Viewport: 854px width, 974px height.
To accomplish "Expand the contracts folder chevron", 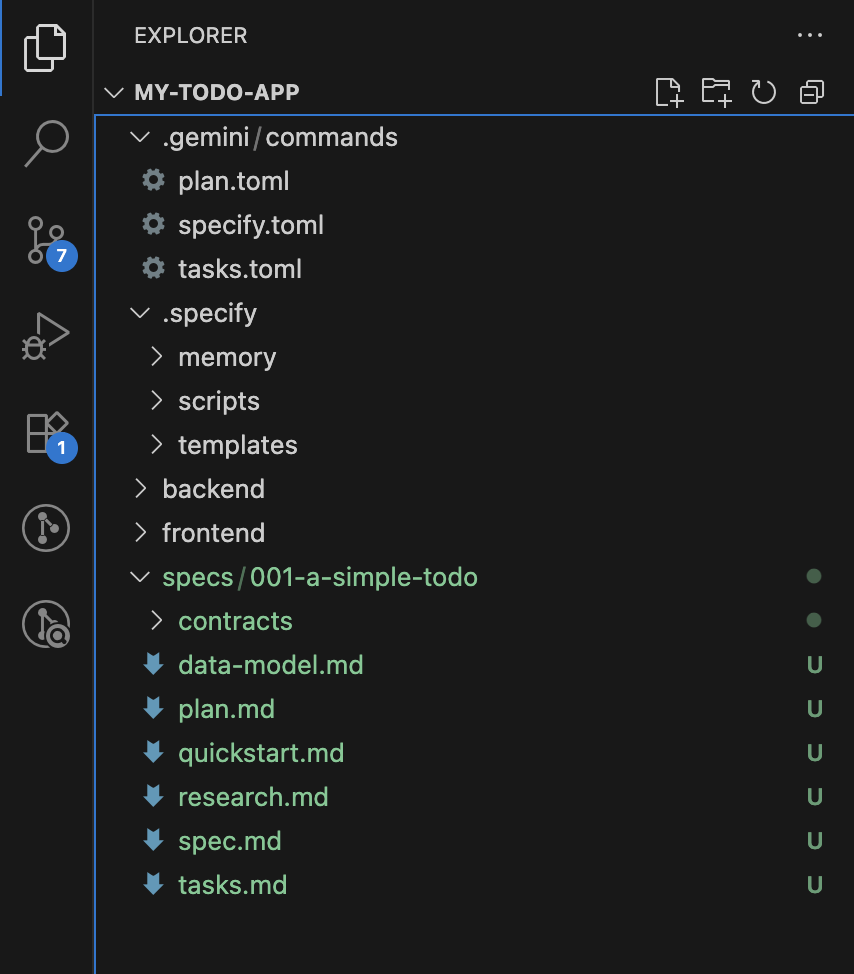I will click(x=157, y=621).
